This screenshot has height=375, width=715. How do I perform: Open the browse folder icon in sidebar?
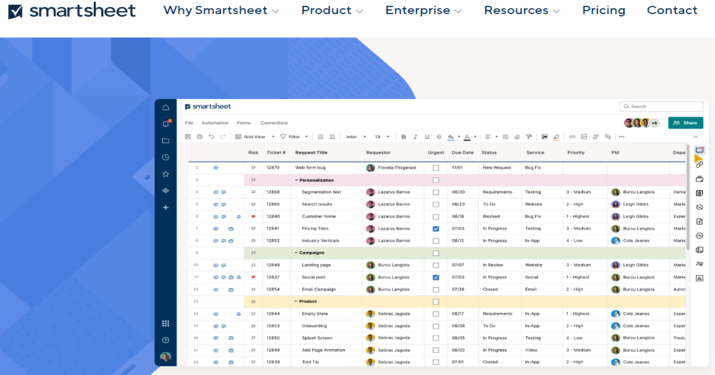click(166, 141)
